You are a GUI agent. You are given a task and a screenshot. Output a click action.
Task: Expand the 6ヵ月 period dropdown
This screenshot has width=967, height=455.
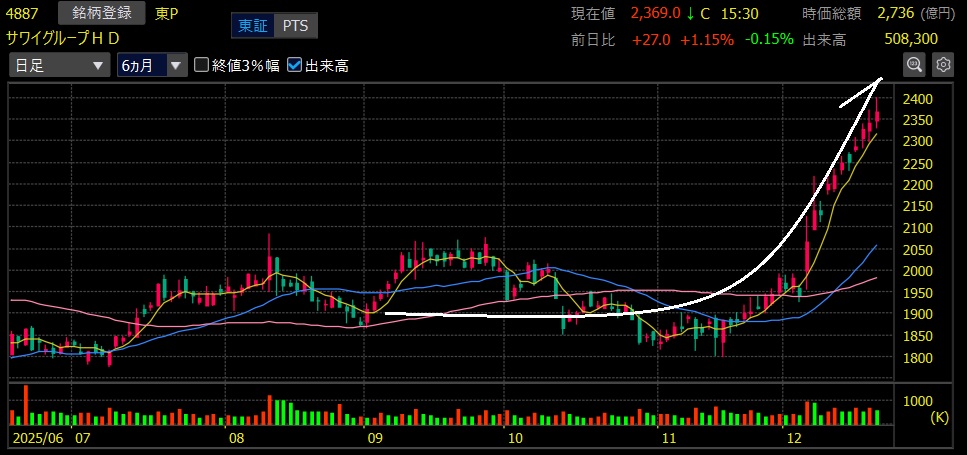pyautogui.click(x=151, y=65)
